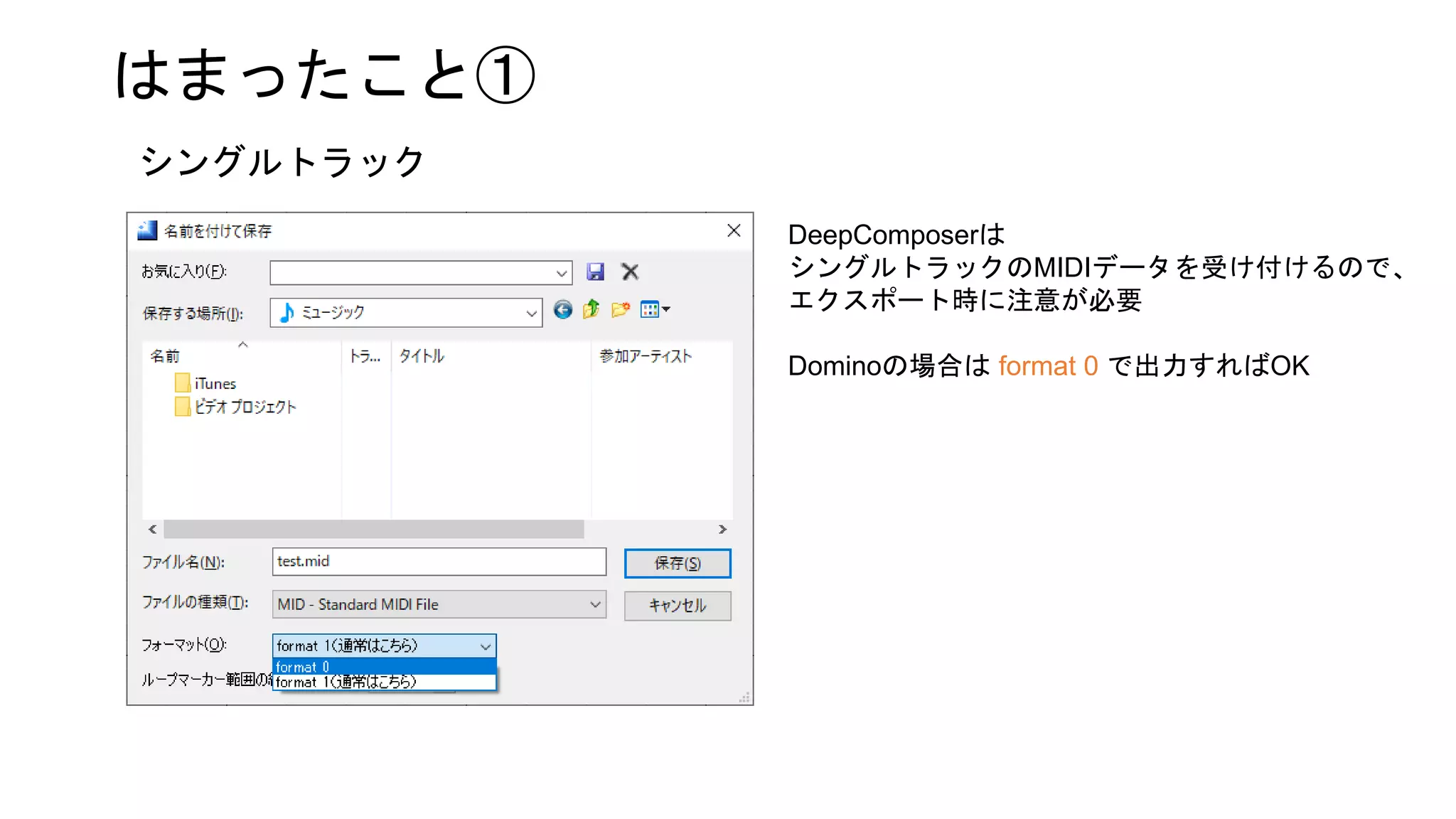
Task: Click the file list horizontal scrollbar thumb
Action: (374, 529)
